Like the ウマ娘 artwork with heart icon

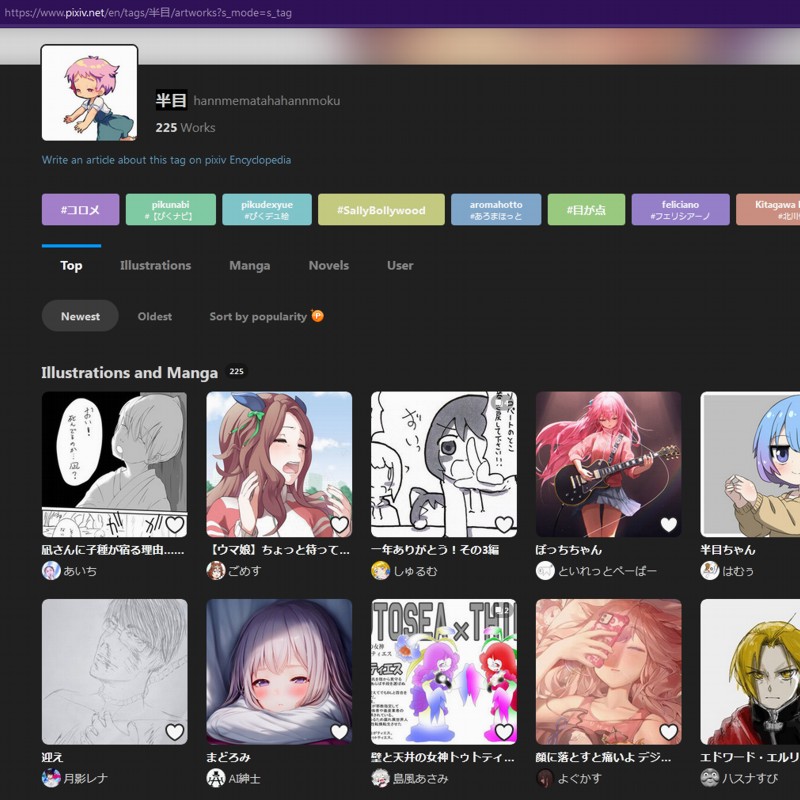pos(339,524)
